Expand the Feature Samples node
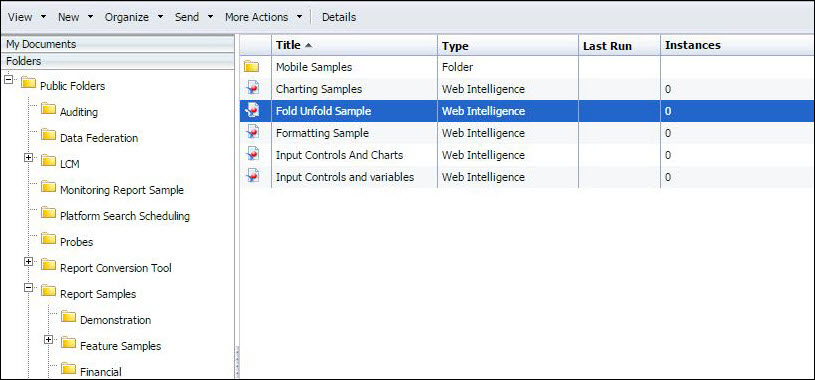This screenshot has width=815, height=380. pos(48,339)
